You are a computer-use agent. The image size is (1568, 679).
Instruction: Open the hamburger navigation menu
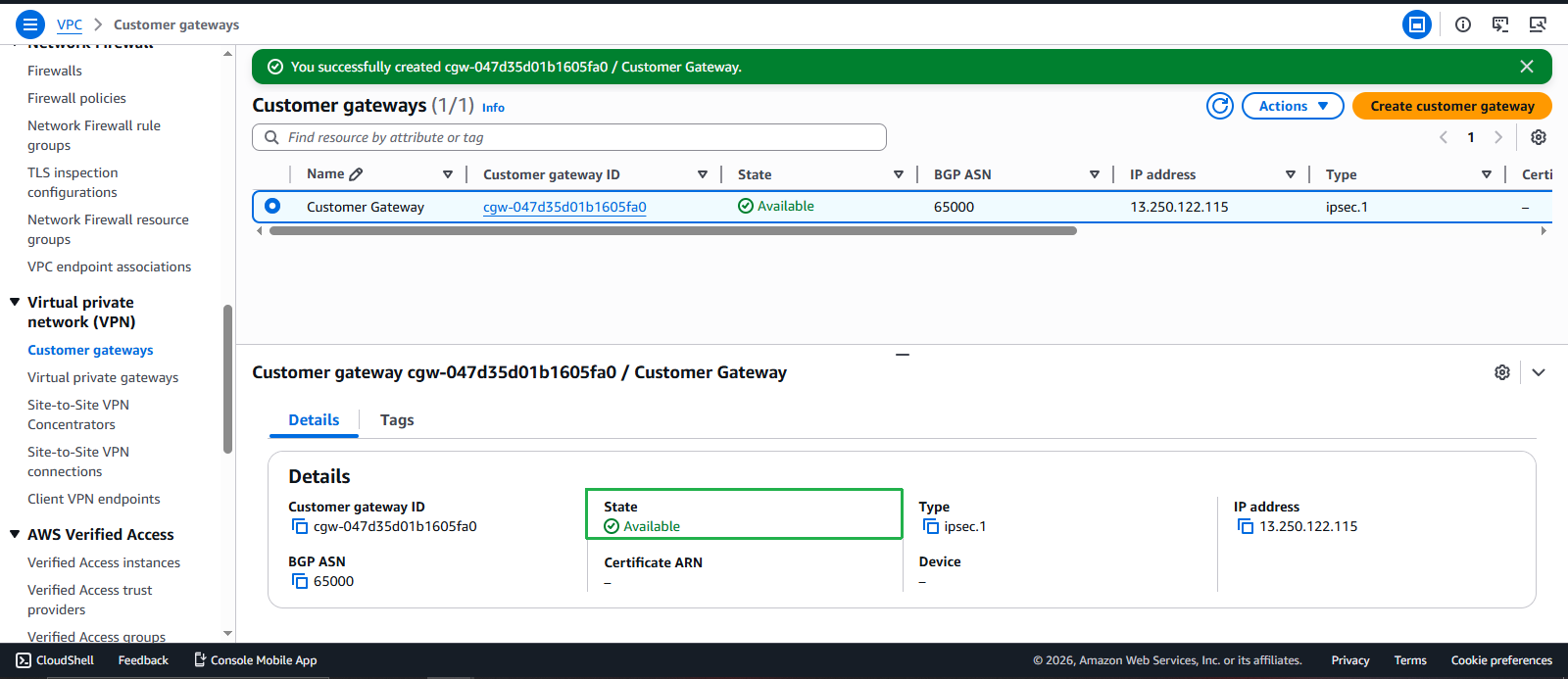pyautogui.click(x=30, y=24)
